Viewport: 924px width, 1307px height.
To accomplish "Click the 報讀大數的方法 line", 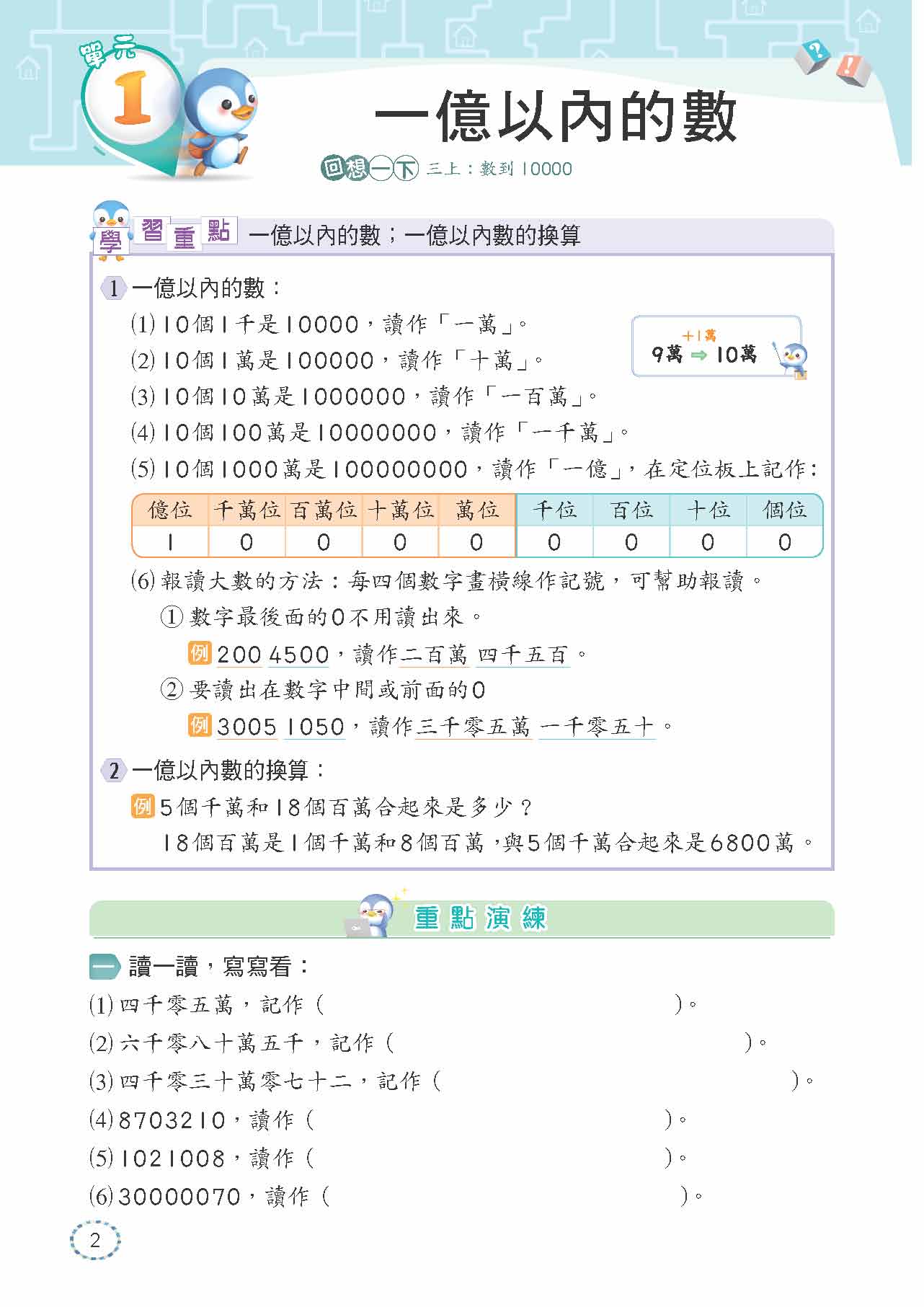I will point(447,580).
